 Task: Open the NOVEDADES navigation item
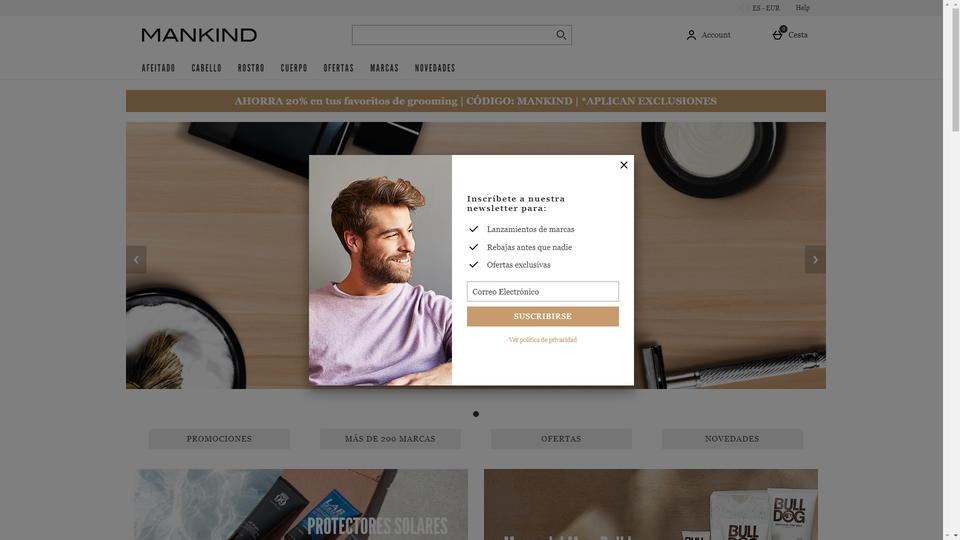point(435,68)
